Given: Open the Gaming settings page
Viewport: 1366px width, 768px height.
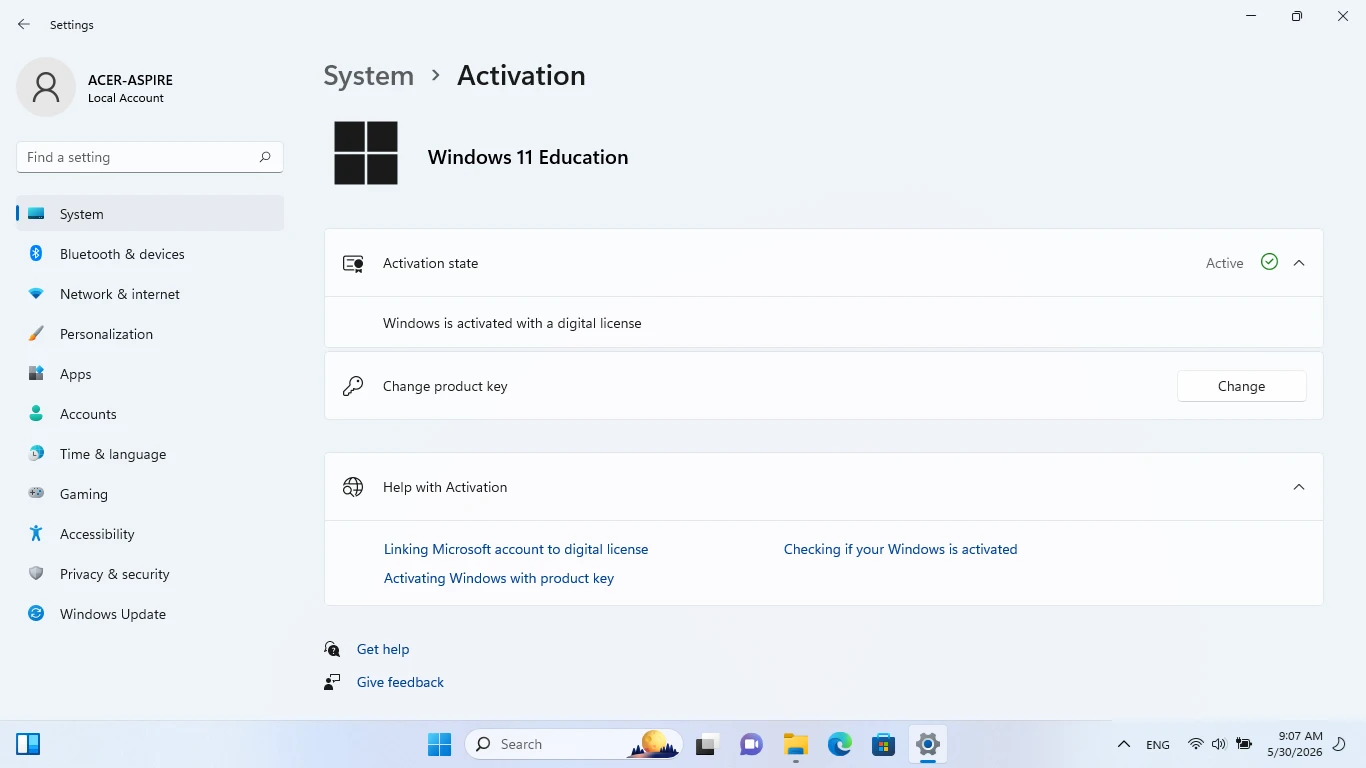Looking at the screenshot, I should pos(150,494).
